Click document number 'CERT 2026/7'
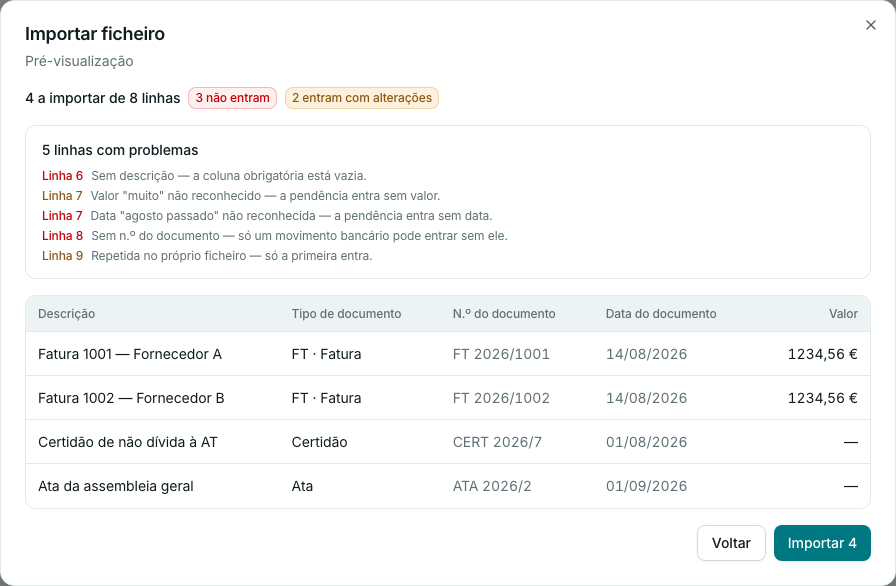 pyautogui.click(x=497, y=442)
